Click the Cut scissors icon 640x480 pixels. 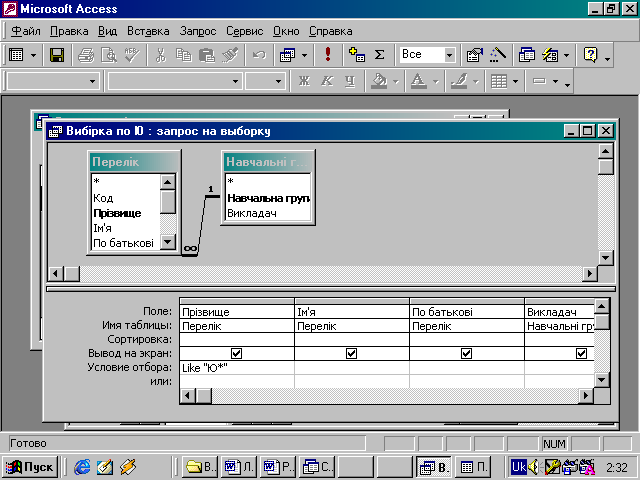point(161,55)
